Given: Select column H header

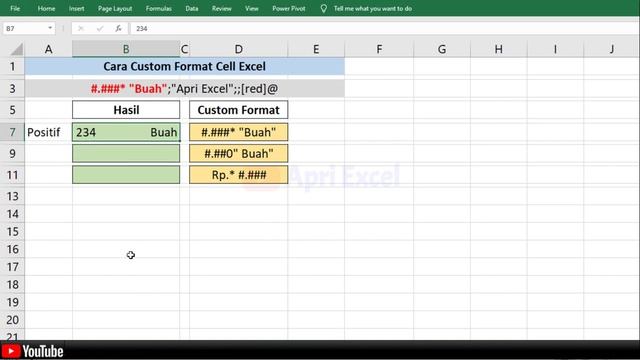Looking at the screenshot, I should [x=499, y=49].
